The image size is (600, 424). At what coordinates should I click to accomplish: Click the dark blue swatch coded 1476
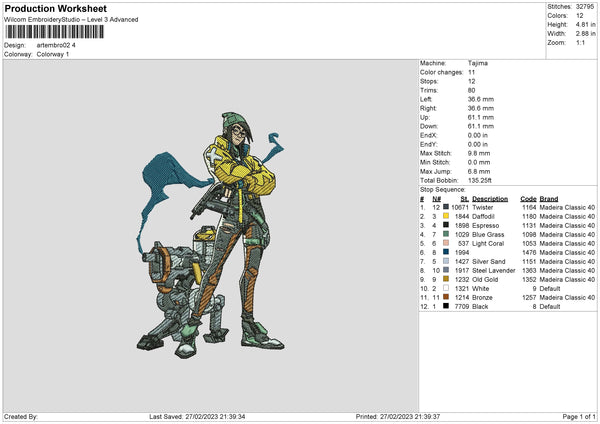click(x=446, y=252)
